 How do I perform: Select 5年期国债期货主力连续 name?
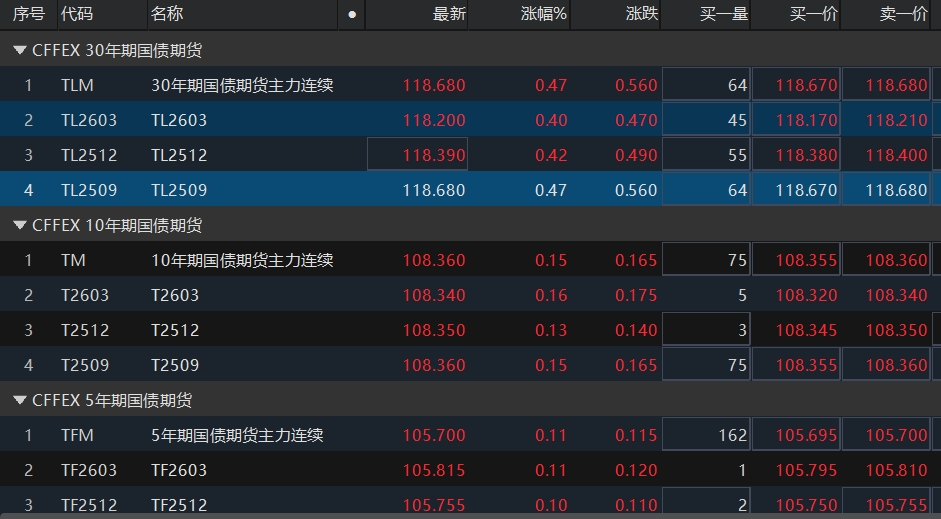point(237,435)
